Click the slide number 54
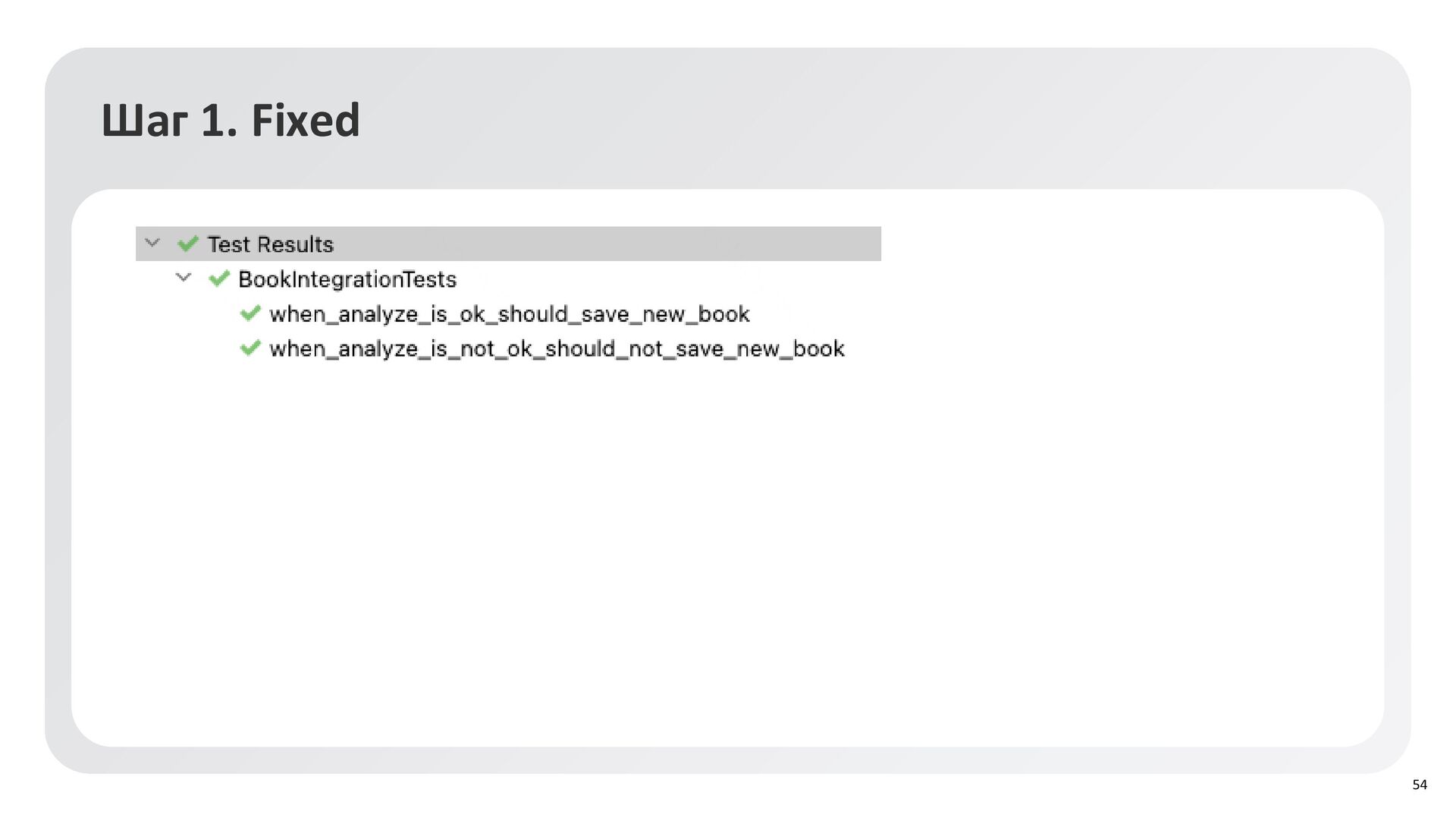Image resolution: width=1456 pixels, height=821 pixels. [x=1420, y=785]
